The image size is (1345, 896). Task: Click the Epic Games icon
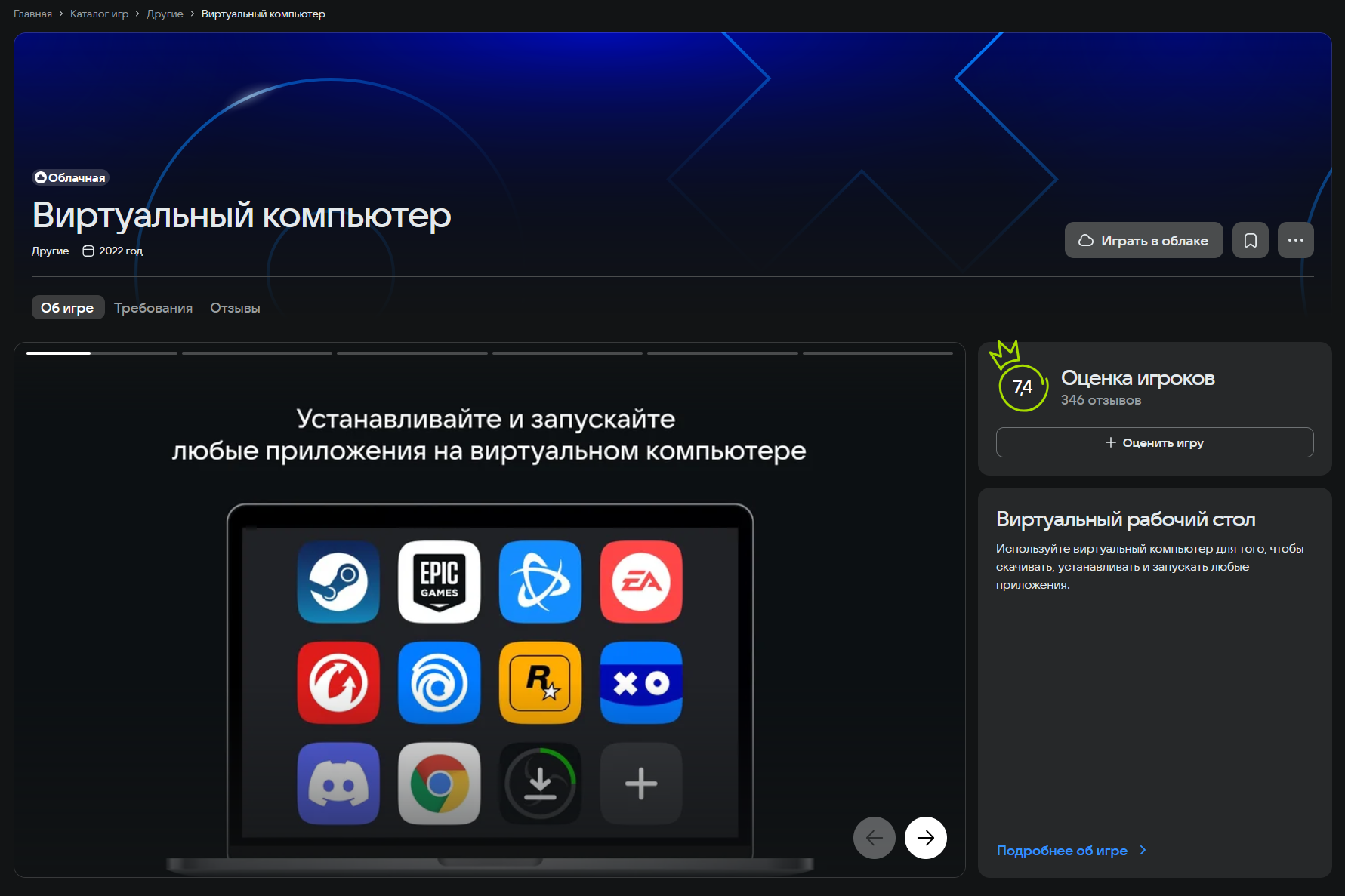(440, 582)
